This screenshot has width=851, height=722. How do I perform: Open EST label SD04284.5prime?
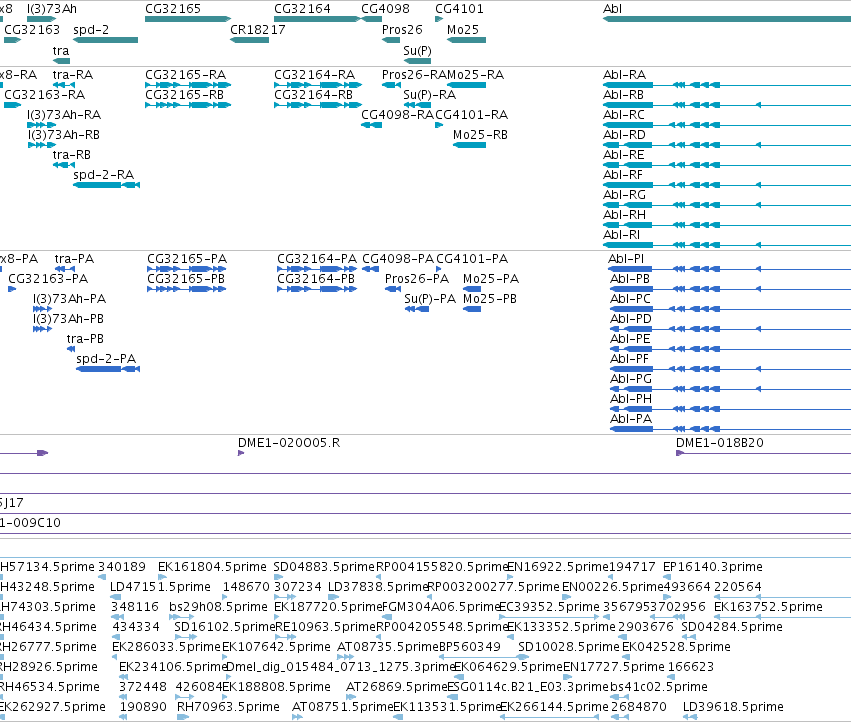732,626
